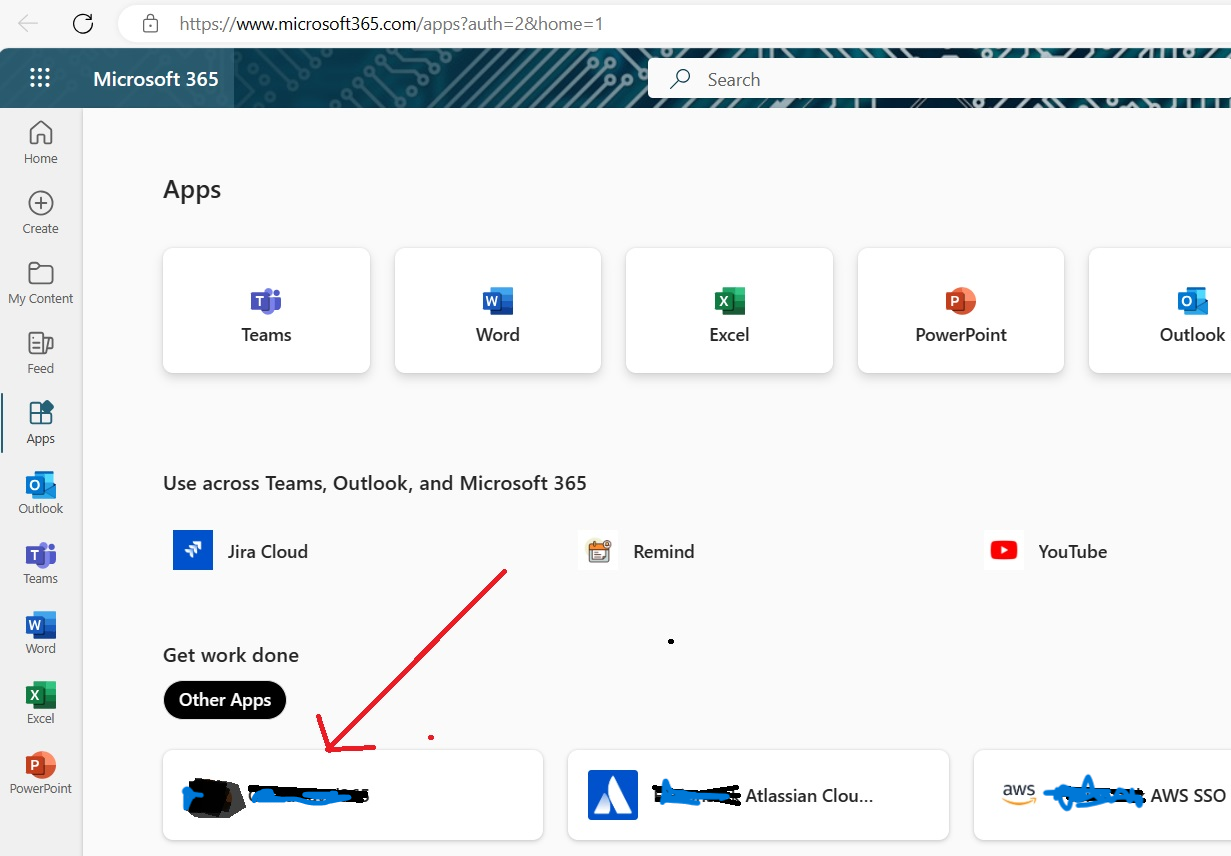Viewport: 1231px width, 856px height.
Task: Select Apps in the sidebar
Action: pos(41,423)
